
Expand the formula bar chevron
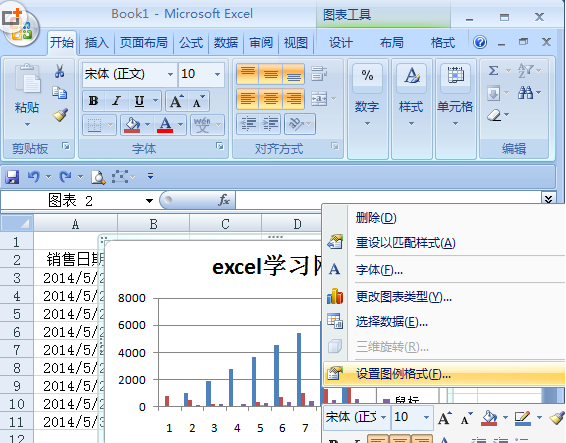pos(548,199)
